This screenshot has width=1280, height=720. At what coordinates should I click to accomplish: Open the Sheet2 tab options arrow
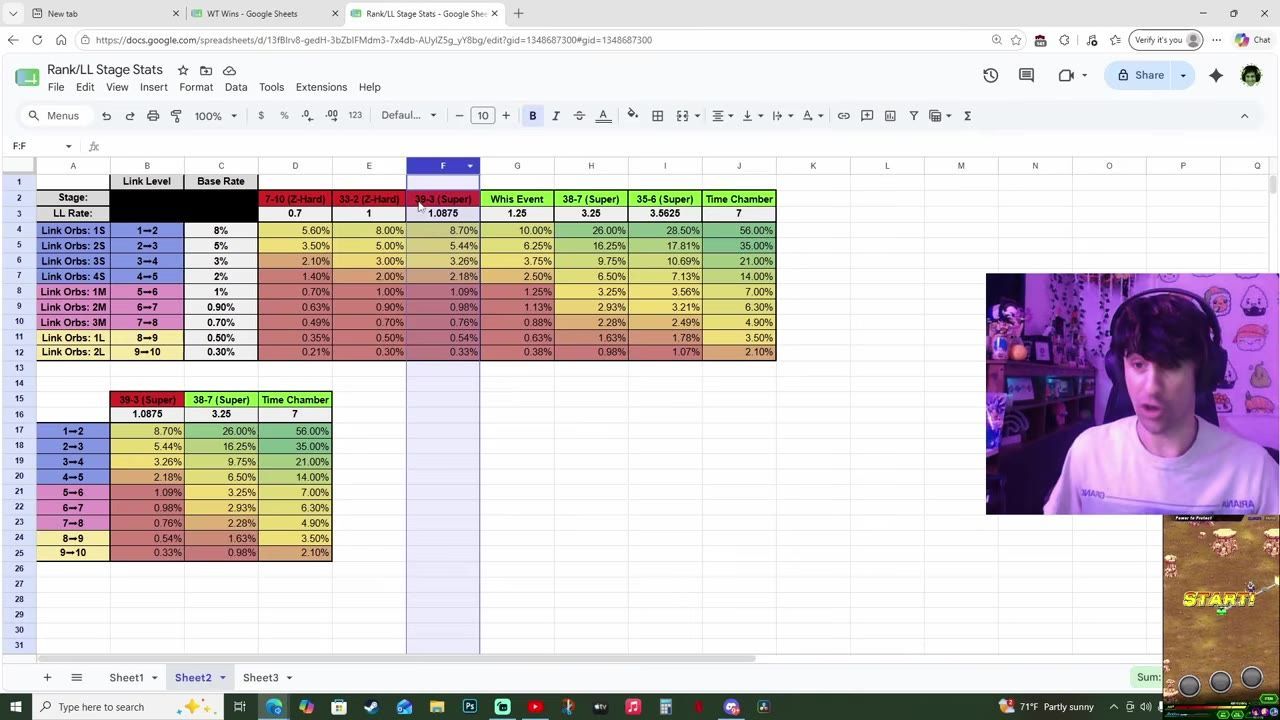click(x=223, y=678)
